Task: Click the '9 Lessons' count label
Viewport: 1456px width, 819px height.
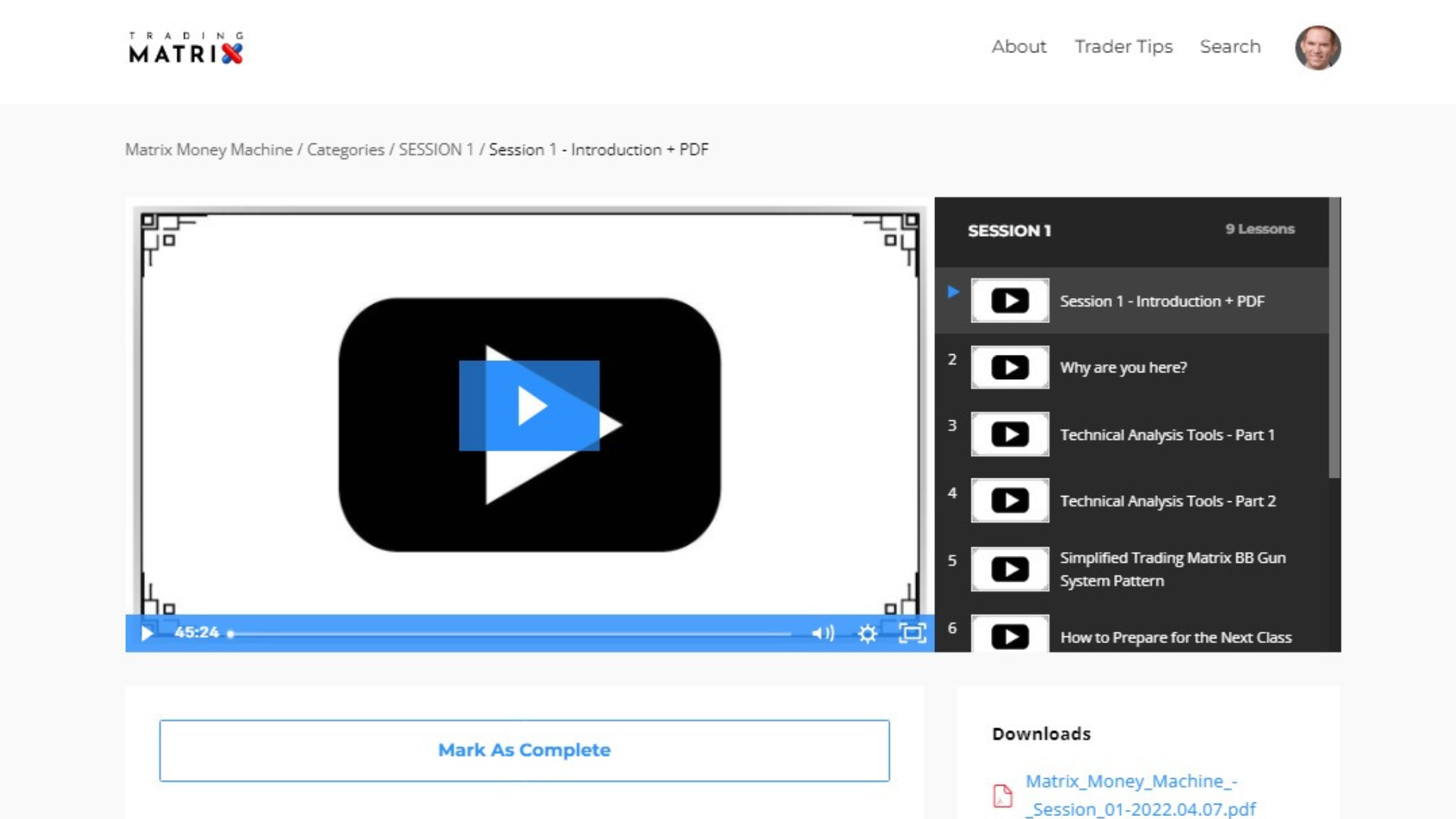Action: tap(1260, 229)
